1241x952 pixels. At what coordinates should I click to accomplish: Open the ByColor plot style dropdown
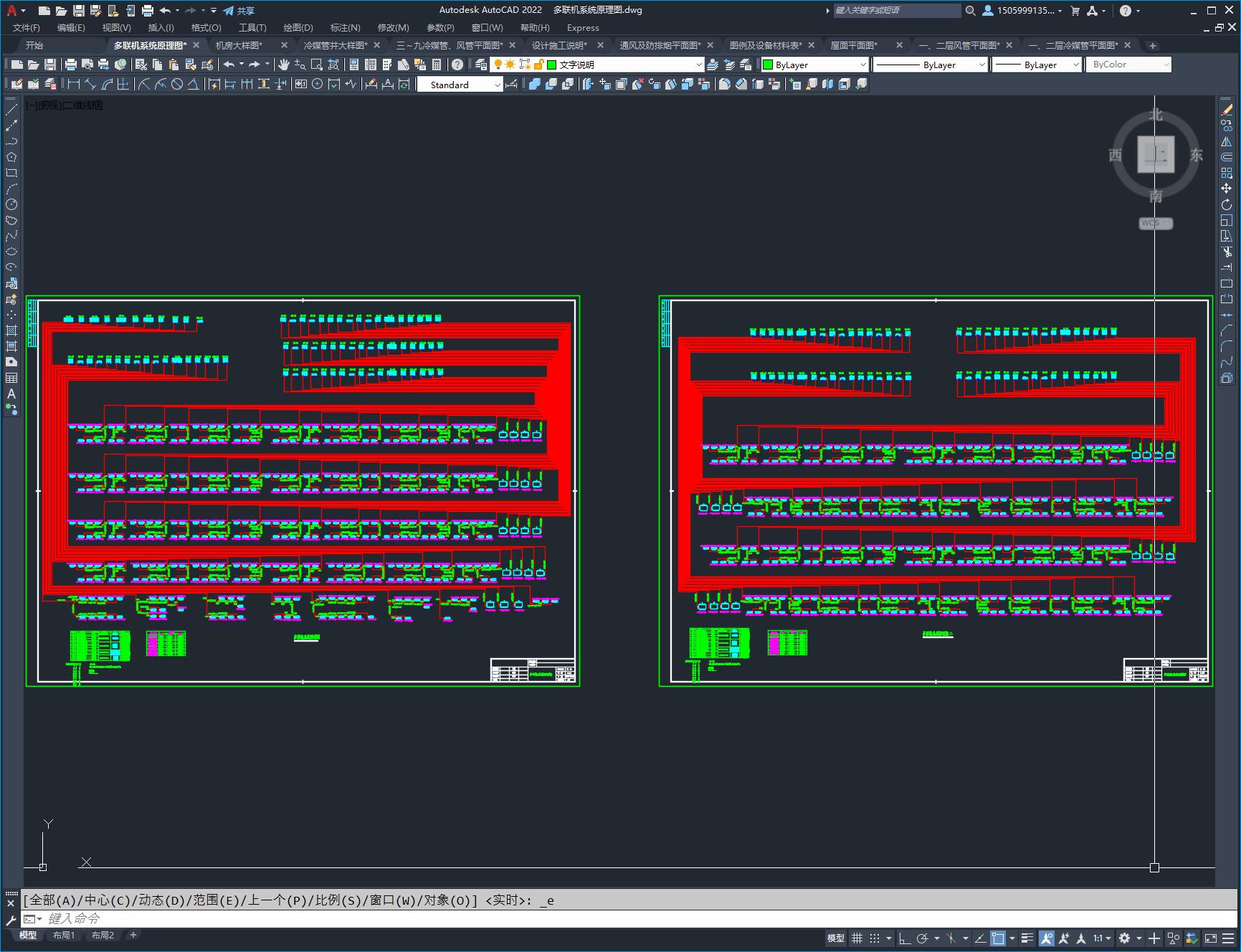tap(1128, 65)
